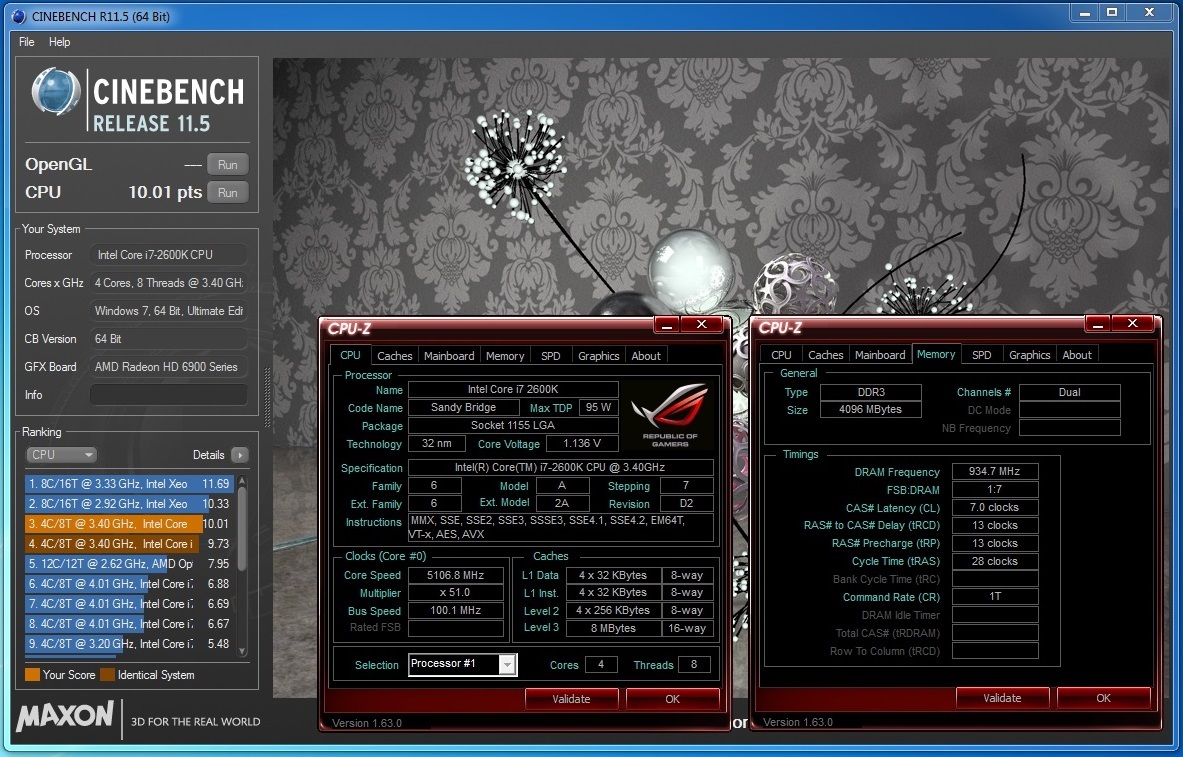Switch to Memory tab in left CPU-Z window
This screenshot has width=1183, height=757.
[x=505, y=355]
